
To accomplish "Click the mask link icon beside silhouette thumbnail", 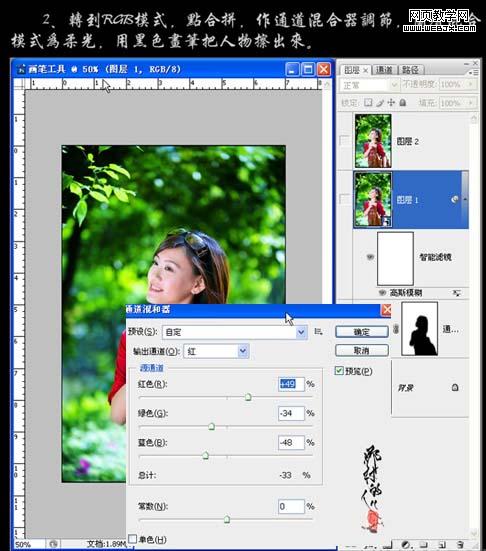I will pyautogui.click(x=396, y=329).
